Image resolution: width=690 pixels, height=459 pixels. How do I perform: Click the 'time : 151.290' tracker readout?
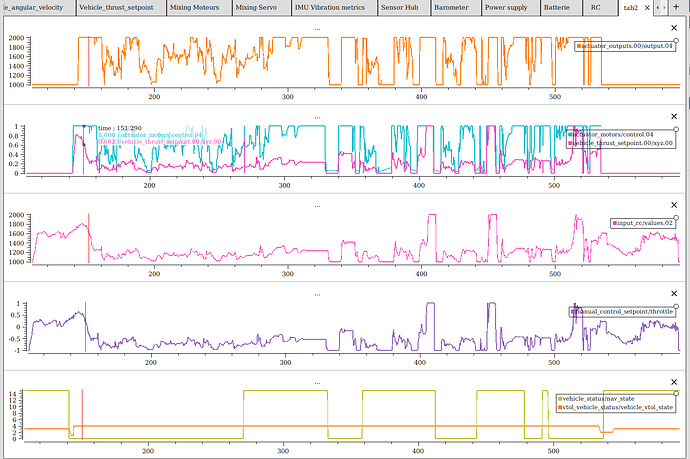click(120, 128)
